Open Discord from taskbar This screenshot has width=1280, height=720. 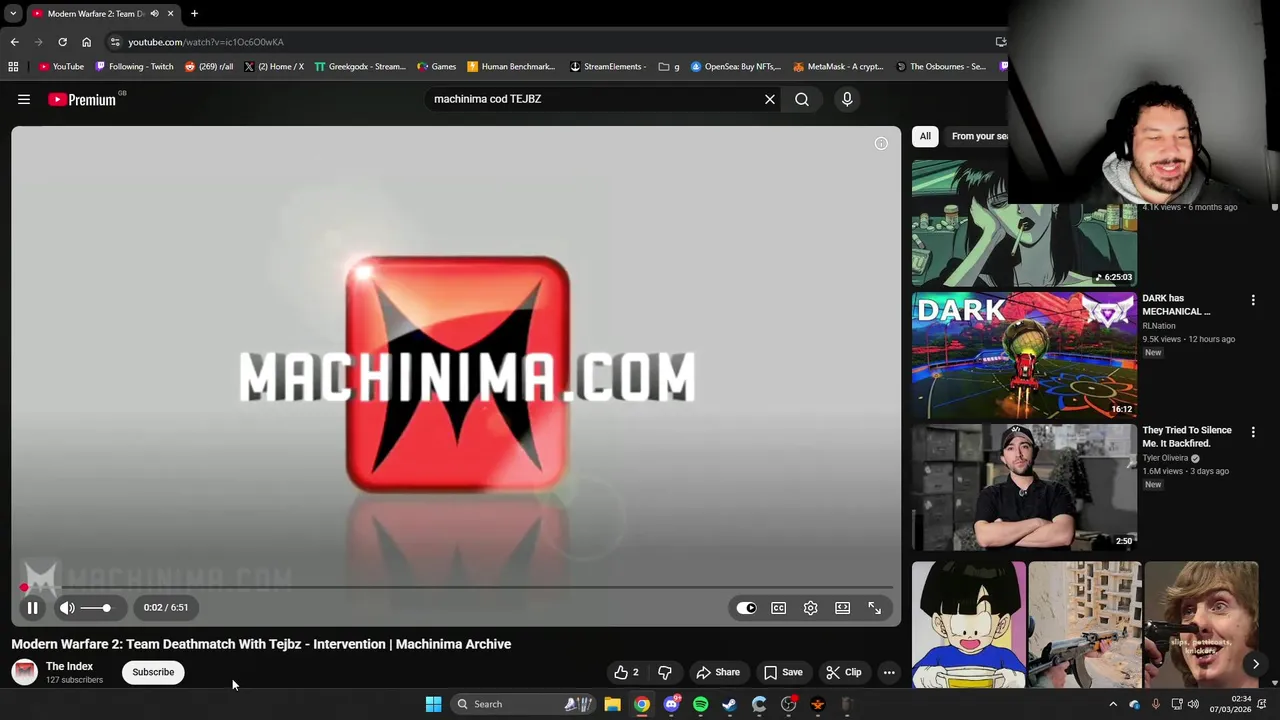coord(671,704)
